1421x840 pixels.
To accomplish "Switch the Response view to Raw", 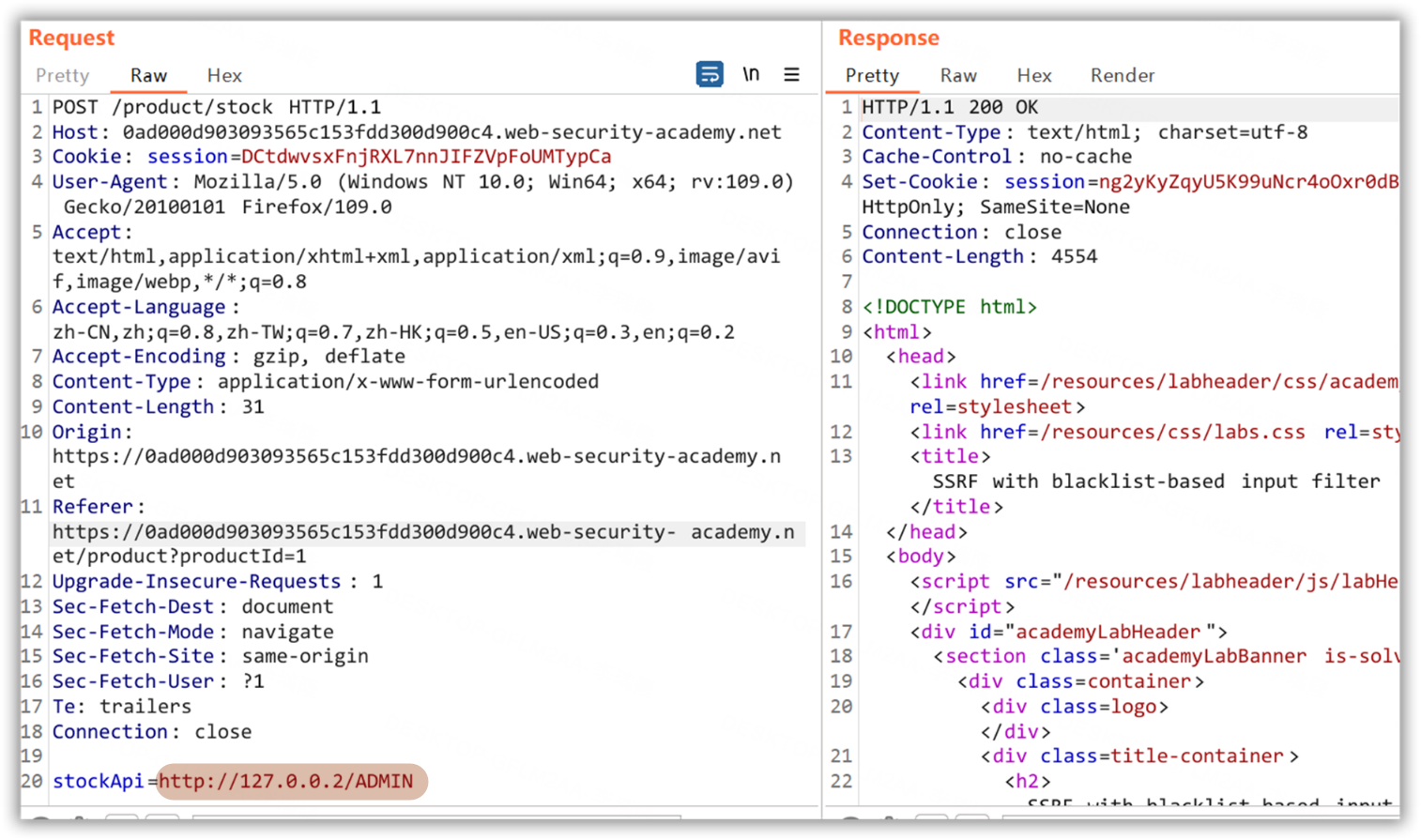I will (x=958, y=75).
